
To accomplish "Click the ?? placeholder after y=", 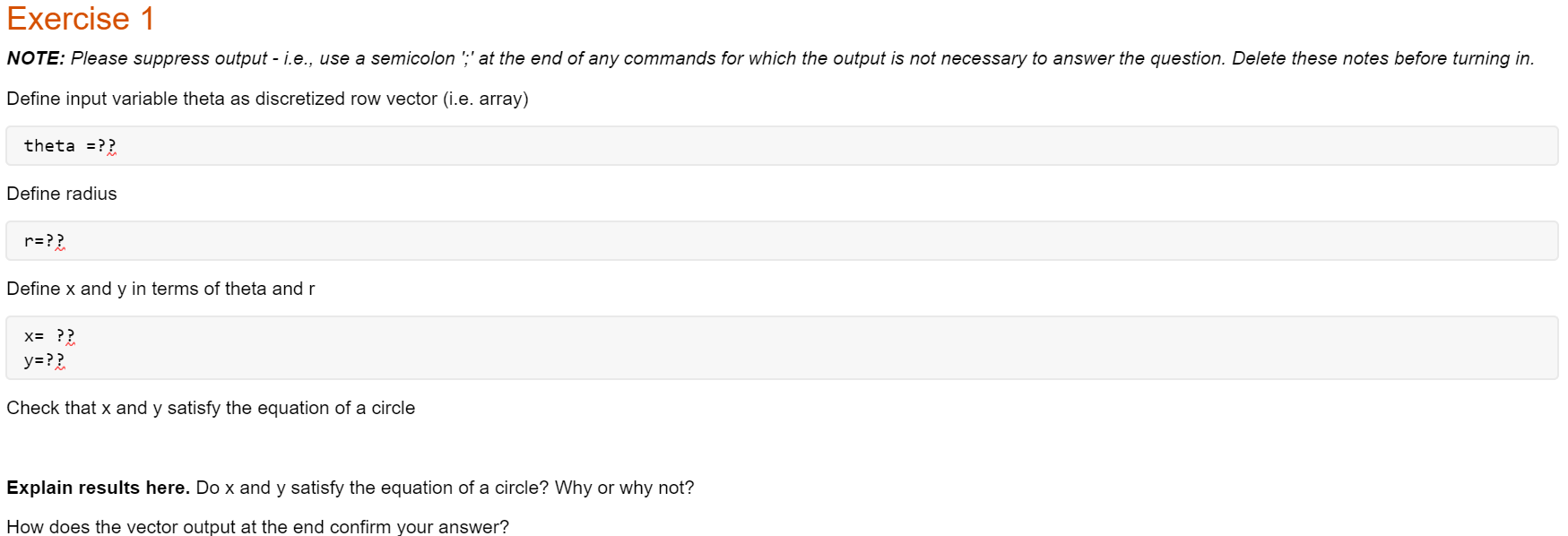I will click(56, 360).
